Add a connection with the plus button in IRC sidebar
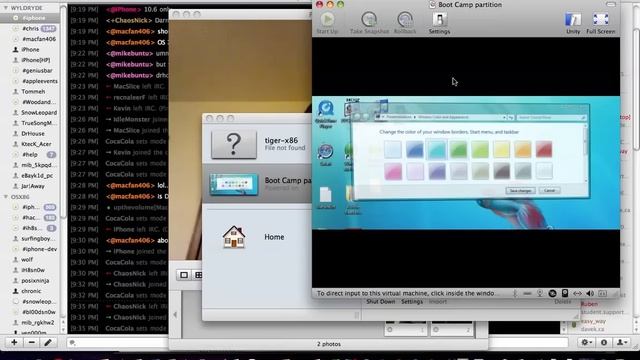 (x=14, y=342)
